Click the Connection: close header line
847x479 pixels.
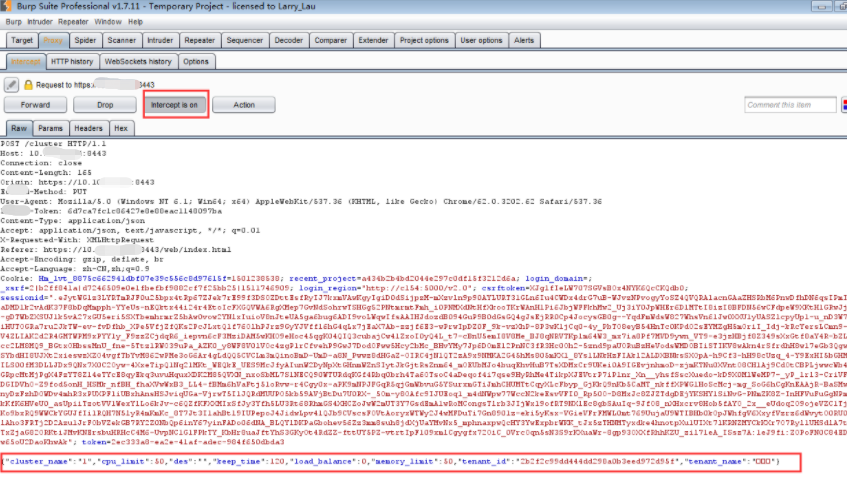point(41,163)
